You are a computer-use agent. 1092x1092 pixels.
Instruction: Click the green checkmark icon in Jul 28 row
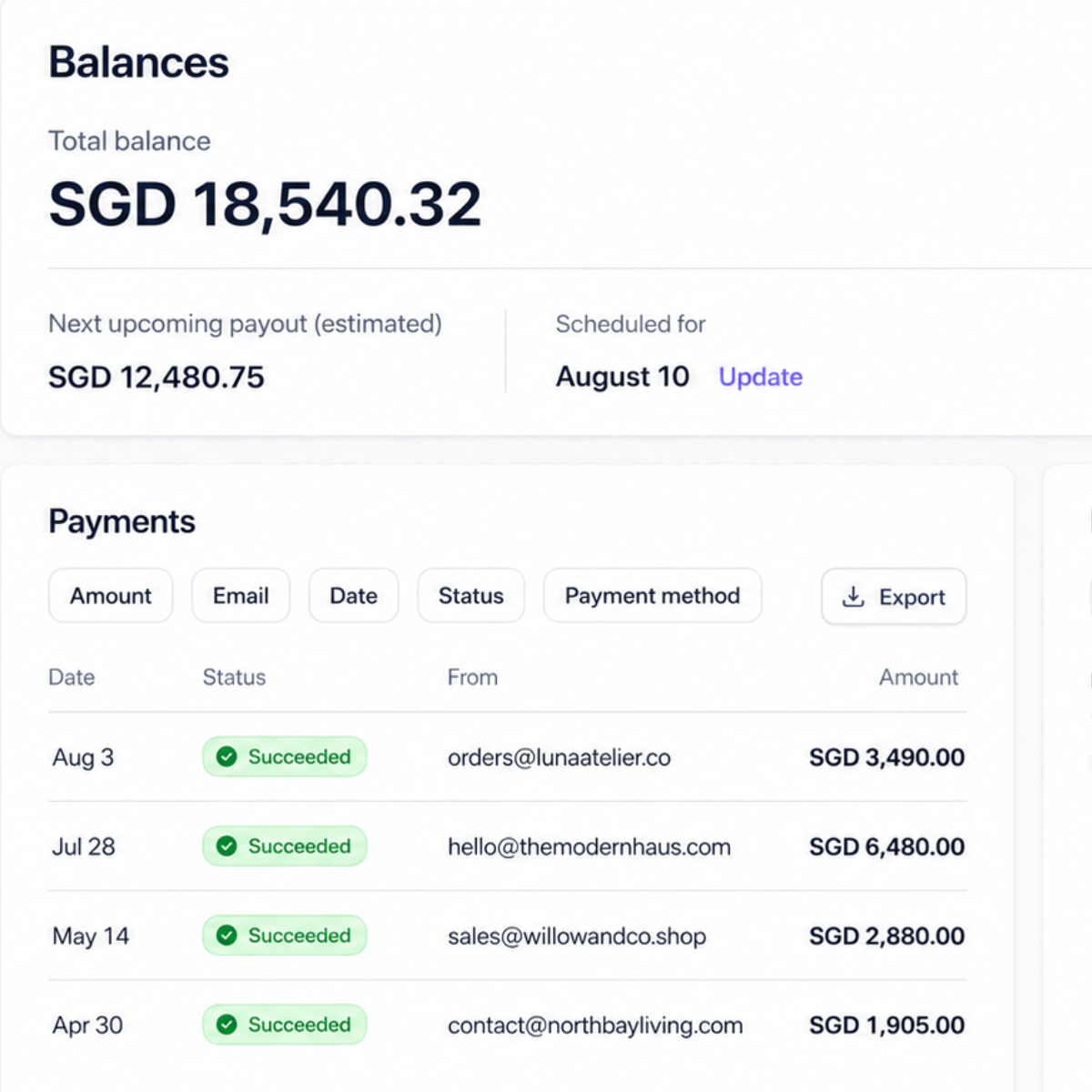pos(227,845)
